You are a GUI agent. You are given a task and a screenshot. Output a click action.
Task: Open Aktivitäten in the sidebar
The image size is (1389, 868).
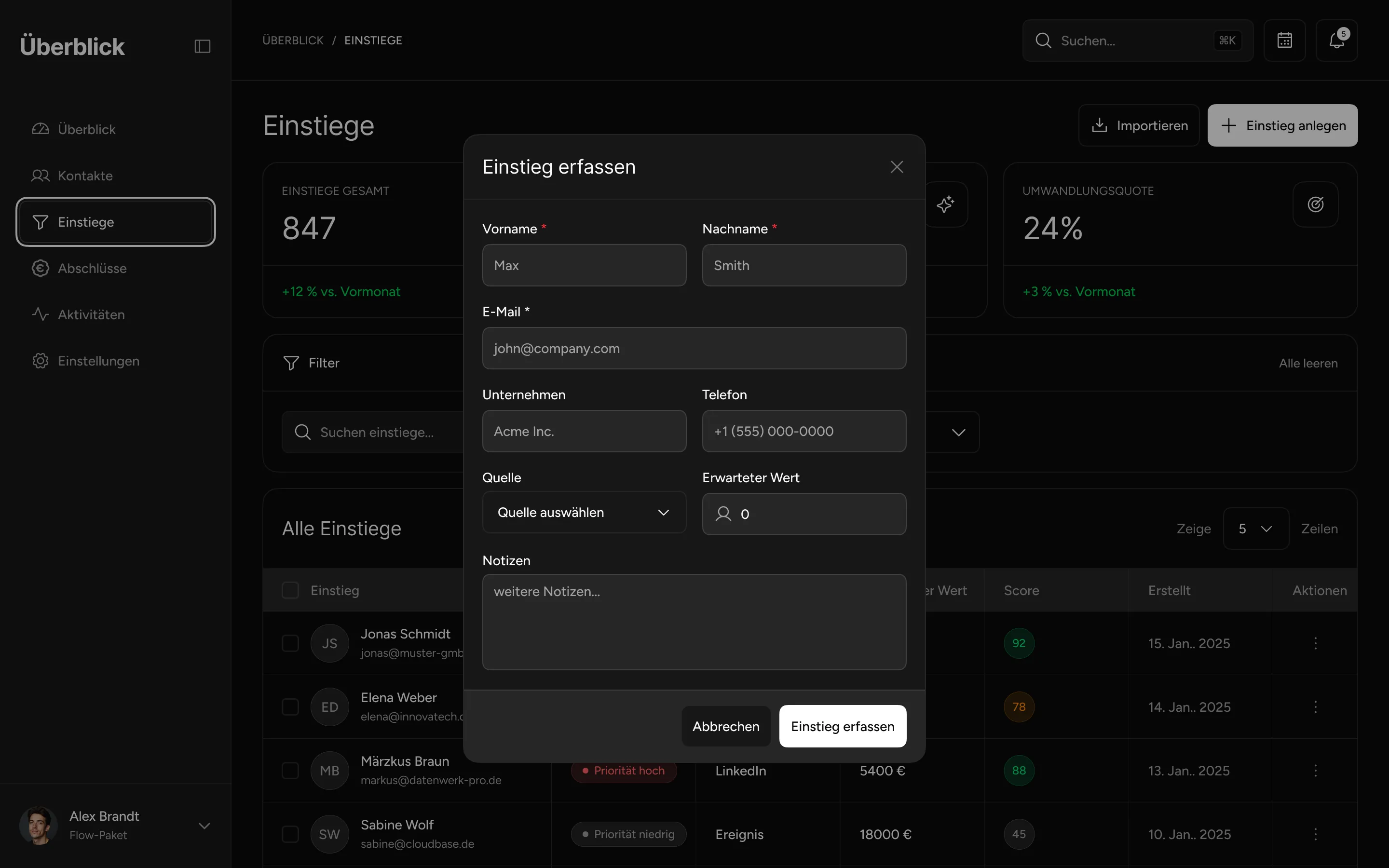(x=115, y=314)
